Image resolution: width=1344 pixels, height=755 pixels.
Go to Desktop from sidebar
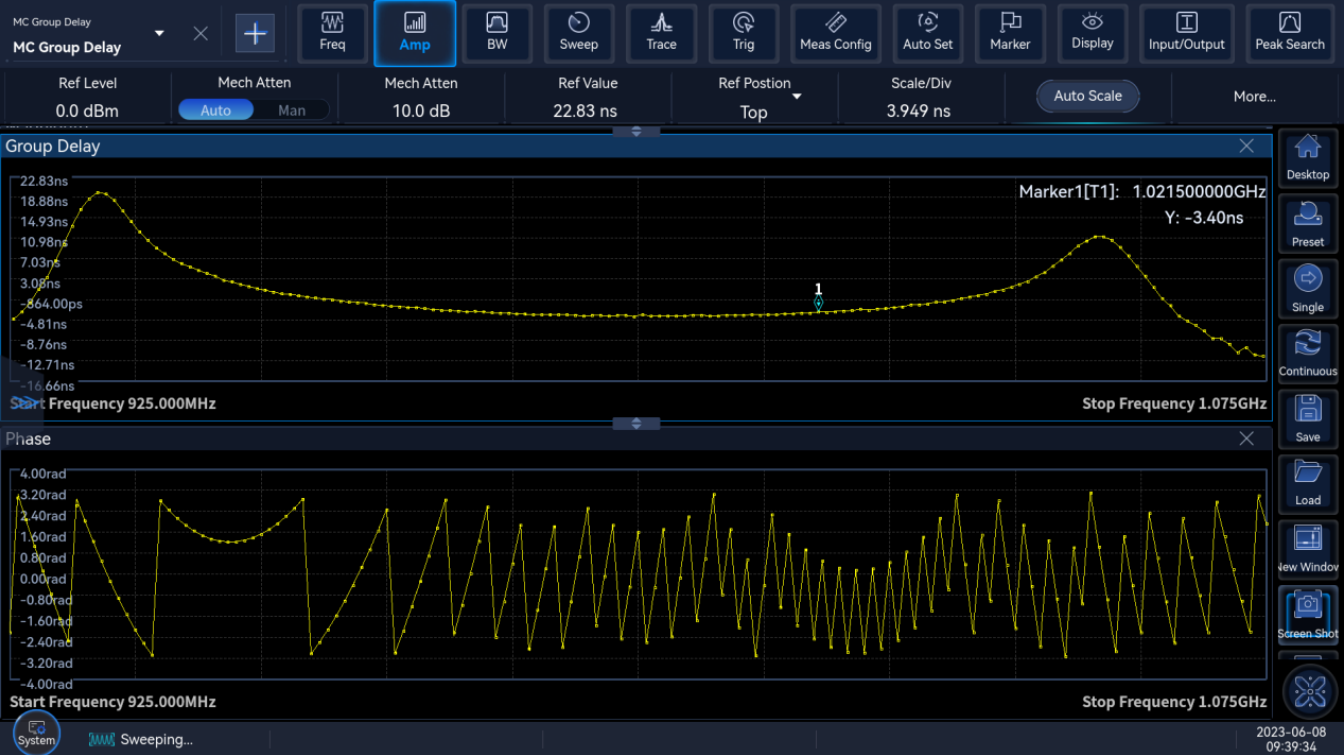coord(1308,158)
